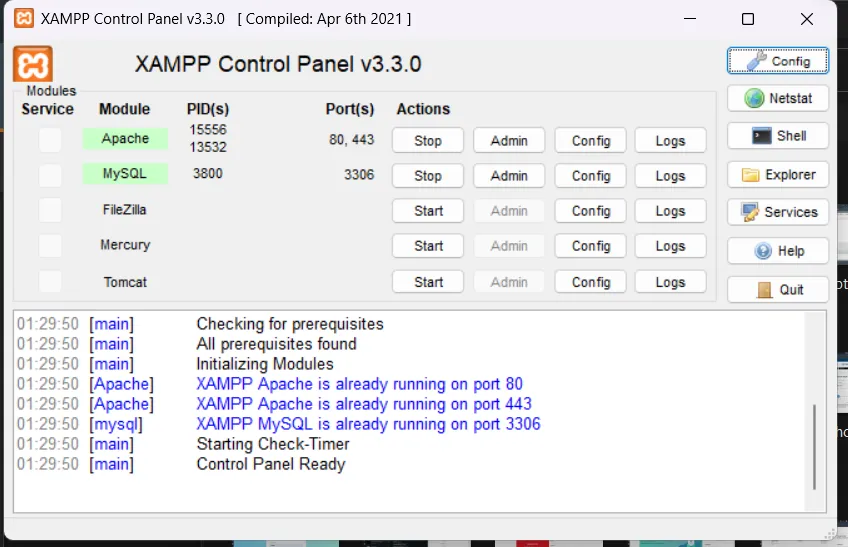Open Apache Admin page
Image resolution: width=848 pixels, height=547 pixels.
click(x=509, y=141)
